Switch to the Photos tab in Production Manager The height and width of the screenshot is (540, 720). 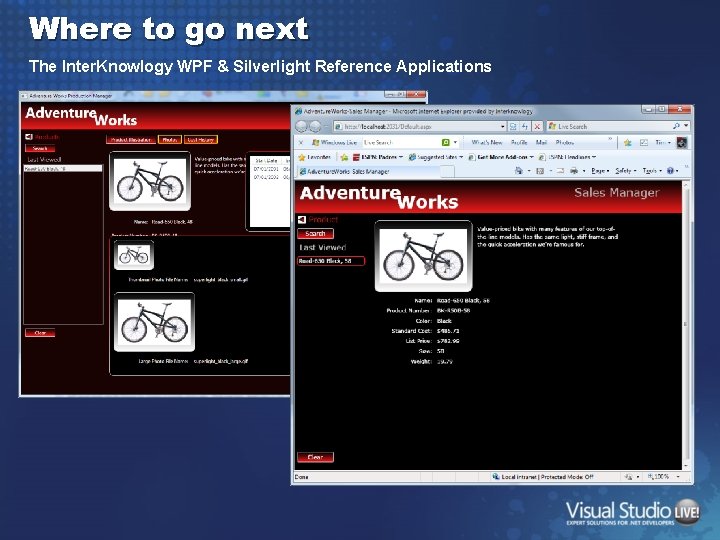169,140
